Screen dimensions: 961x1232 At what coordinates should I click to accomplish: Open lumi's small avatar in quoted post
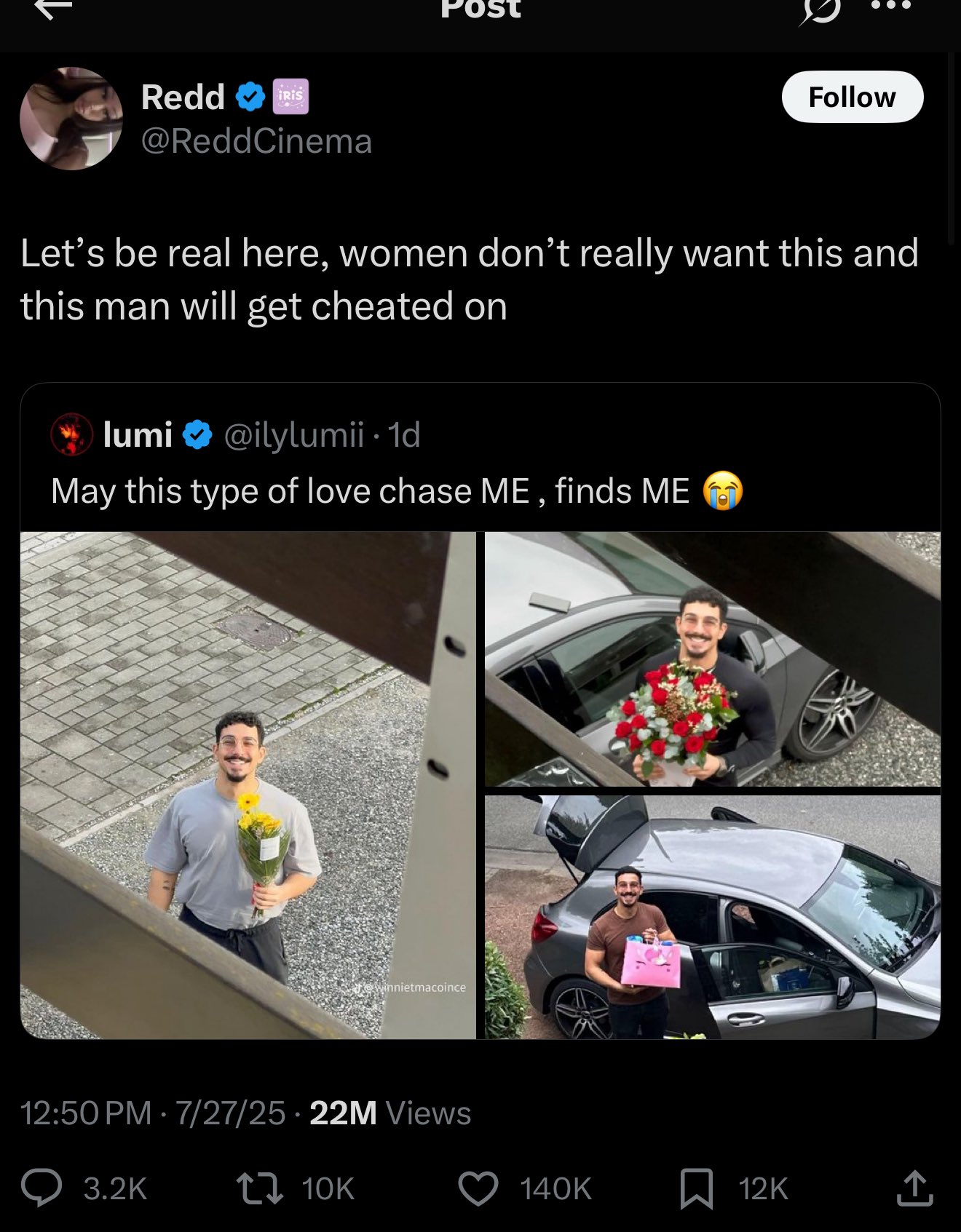pyautogui.click(x=71, y=434)
